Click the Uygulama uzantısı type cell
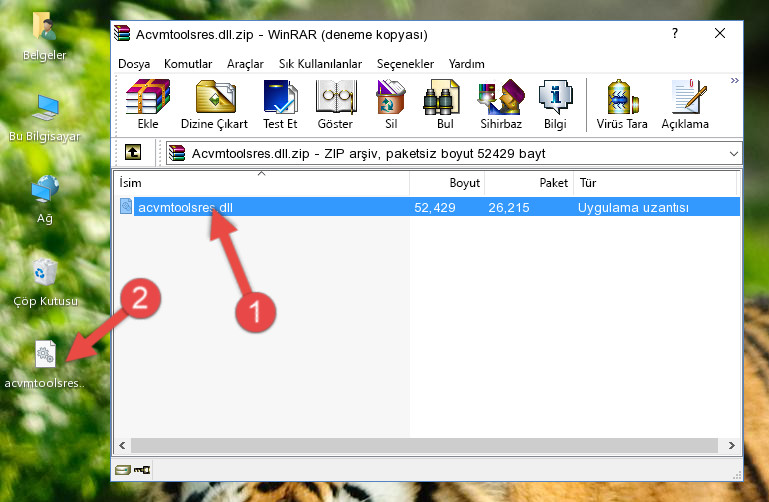Screen dimensions: 769x502 (x=633, y=207)
